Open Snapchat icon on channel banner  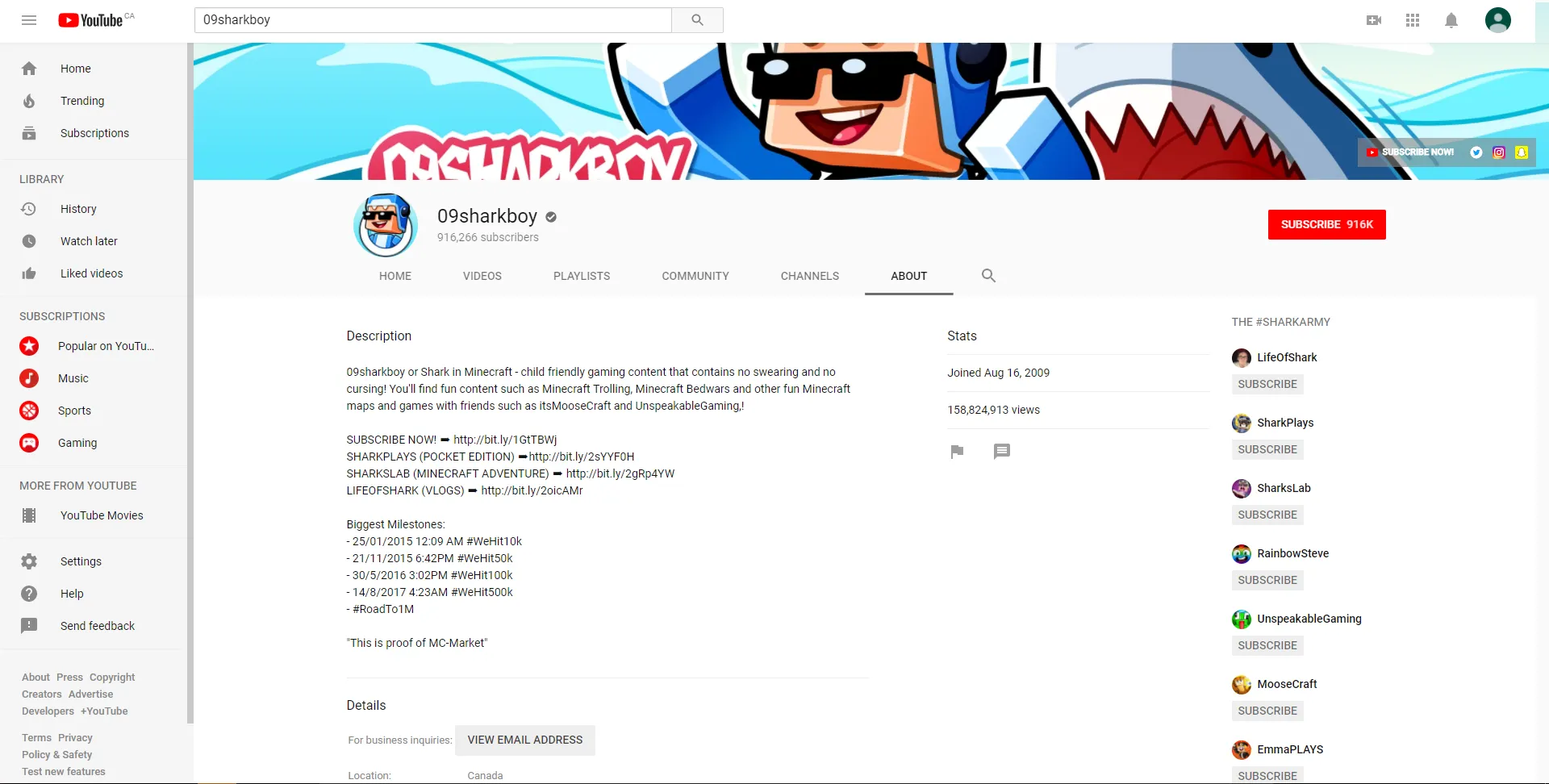1522,152
